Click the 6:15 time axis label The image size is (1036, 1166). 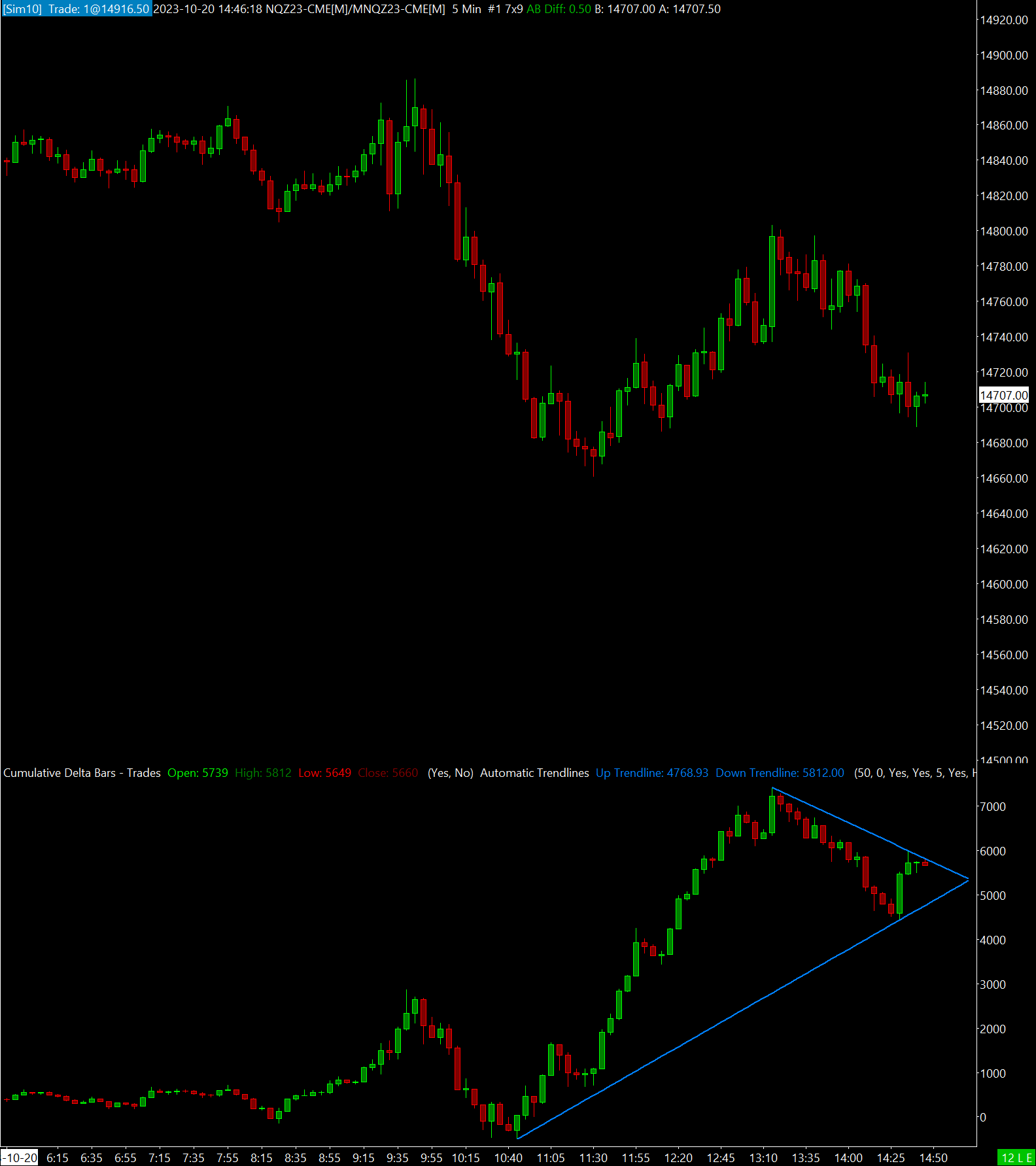click(58, 1158)
